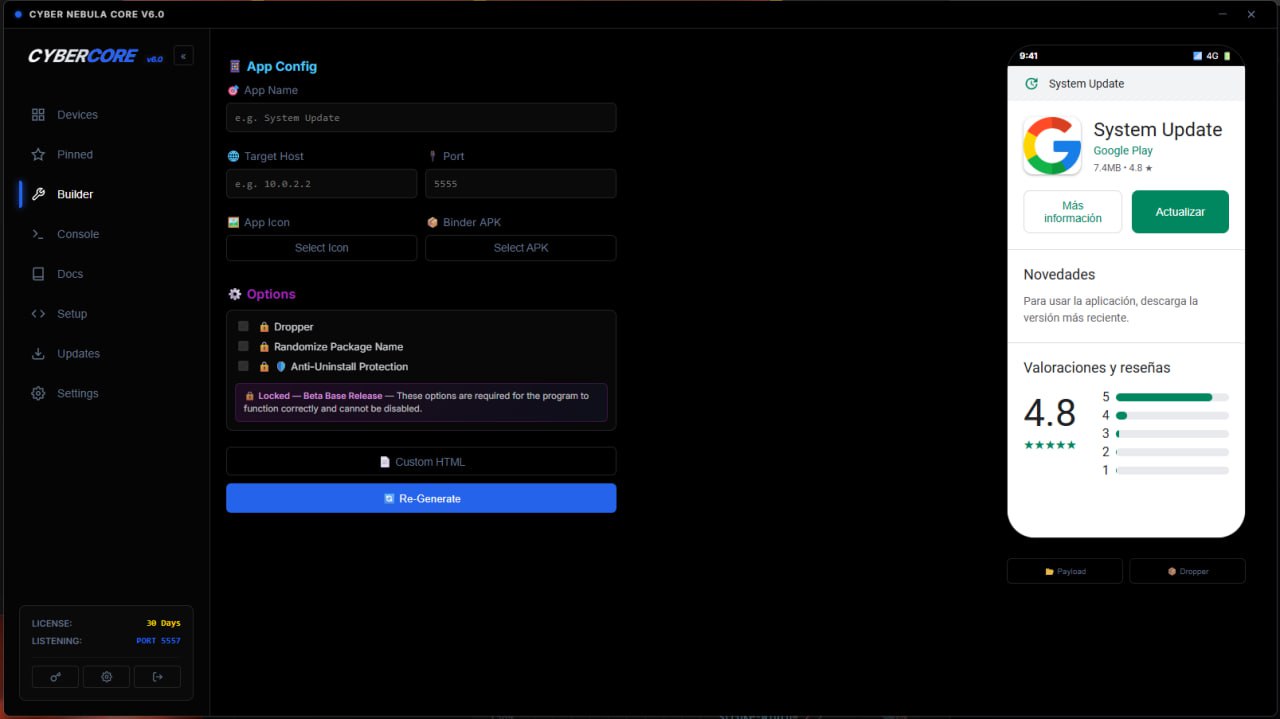Click the PORT 5557 listening value
1280x719 pixels.
[158, 641]
